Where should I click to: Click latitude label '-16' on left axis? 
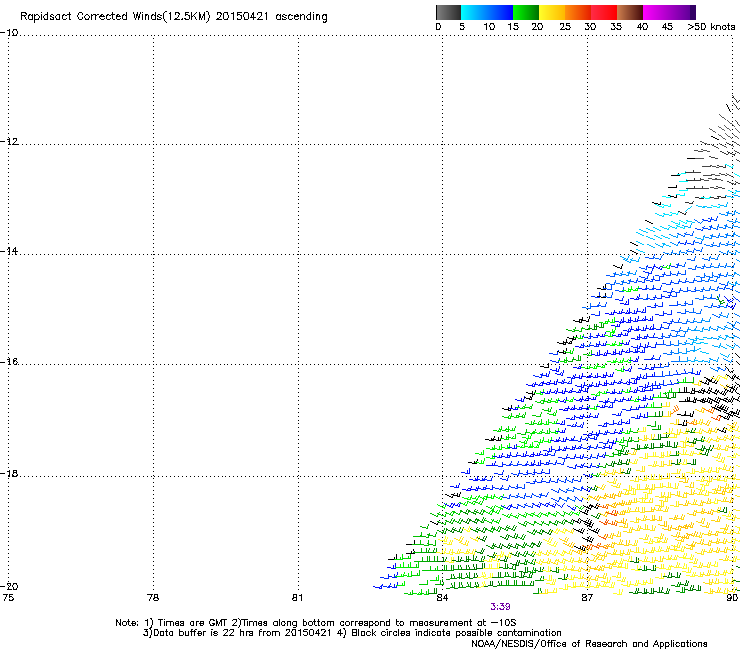tap(9, 362)
